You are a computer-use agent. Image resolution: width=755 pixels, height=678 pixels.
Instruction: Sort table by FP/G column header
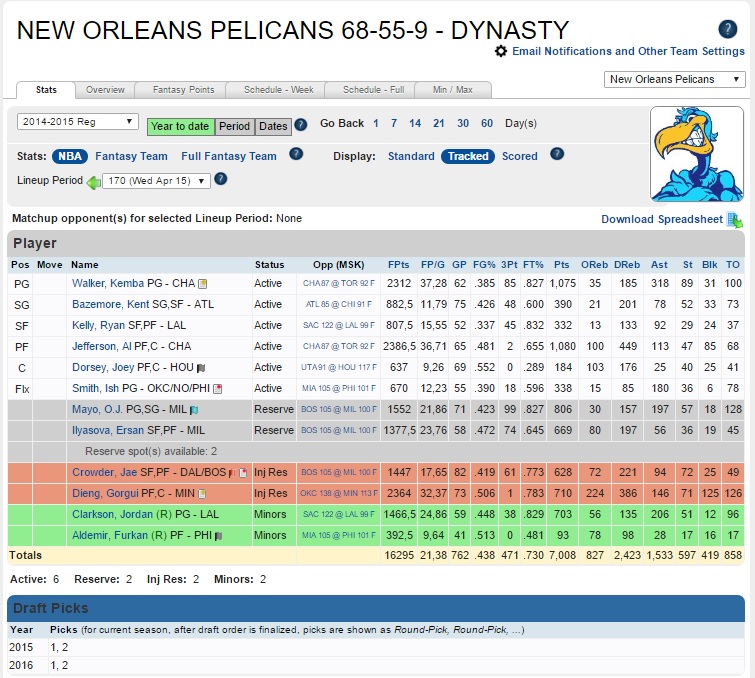point(432,265)
